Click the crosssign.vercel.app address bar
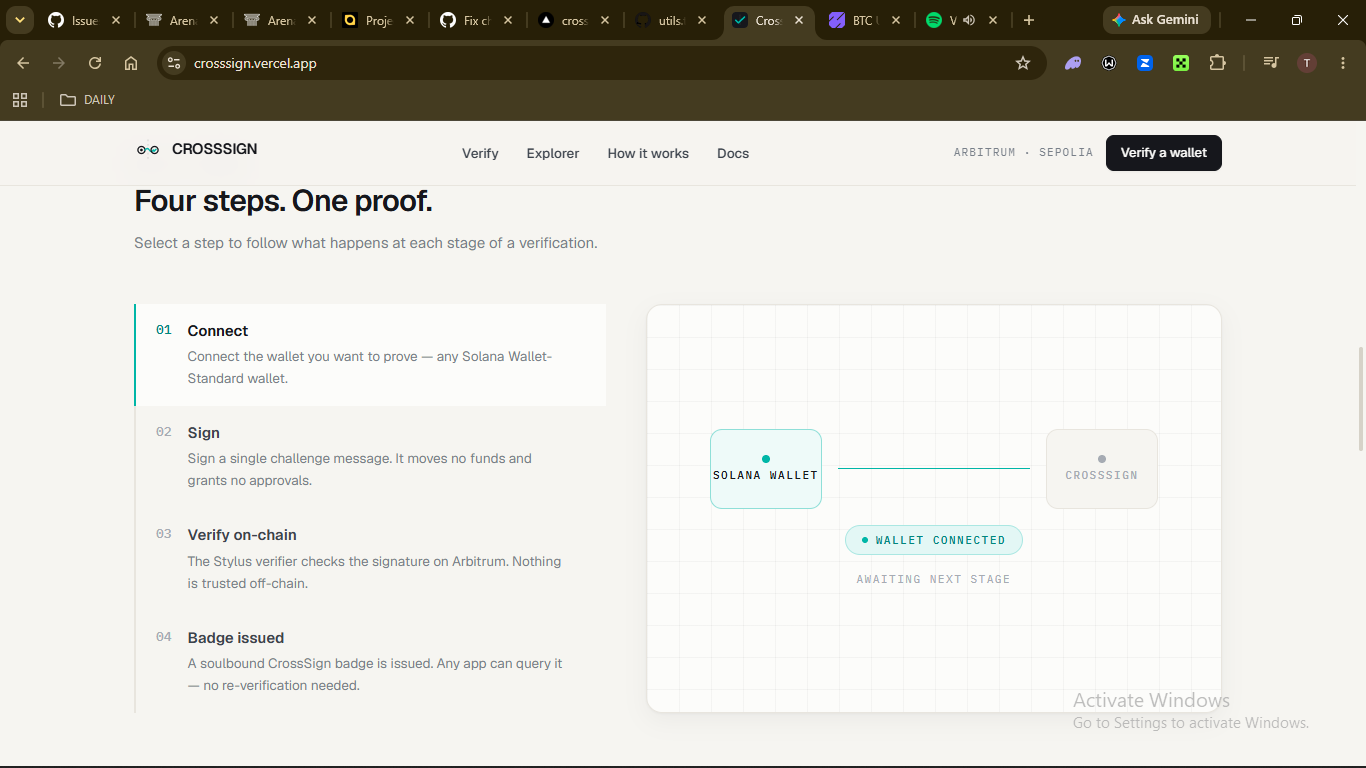This screenshot has height=768, width=1366. tap(600, 63)
